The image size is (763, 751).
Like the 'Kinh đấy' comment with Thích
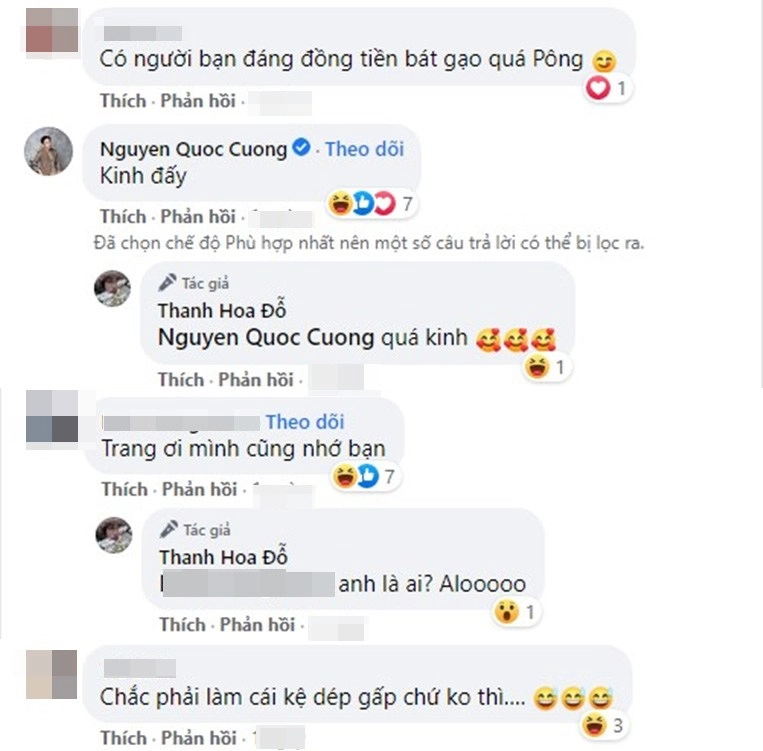[123, 217]
